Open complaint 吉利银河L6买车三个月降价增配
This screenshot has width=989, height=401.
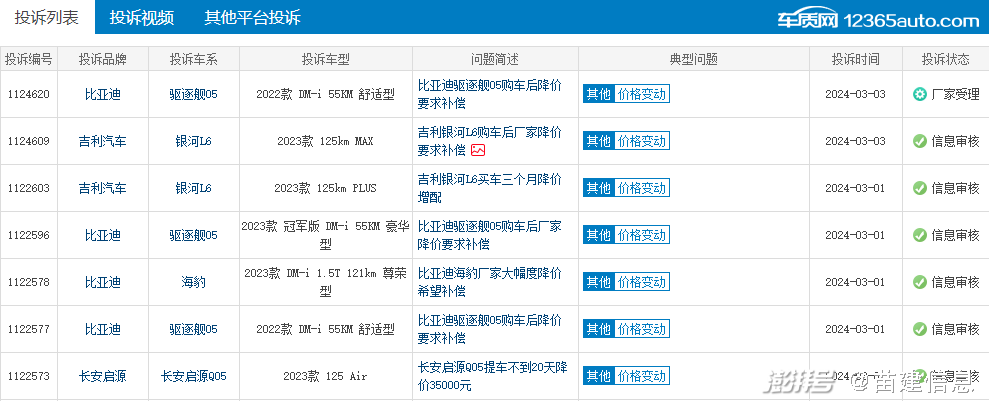489,188
